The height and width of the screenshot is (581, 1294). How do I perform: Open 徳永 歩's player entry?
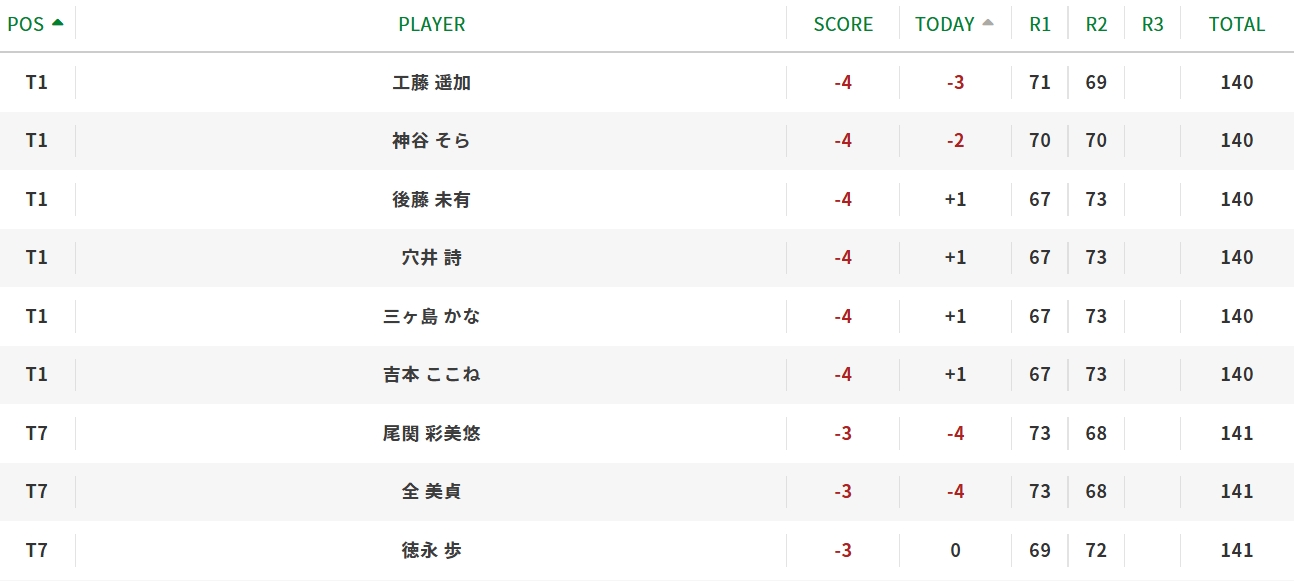(x=431, y=551)
